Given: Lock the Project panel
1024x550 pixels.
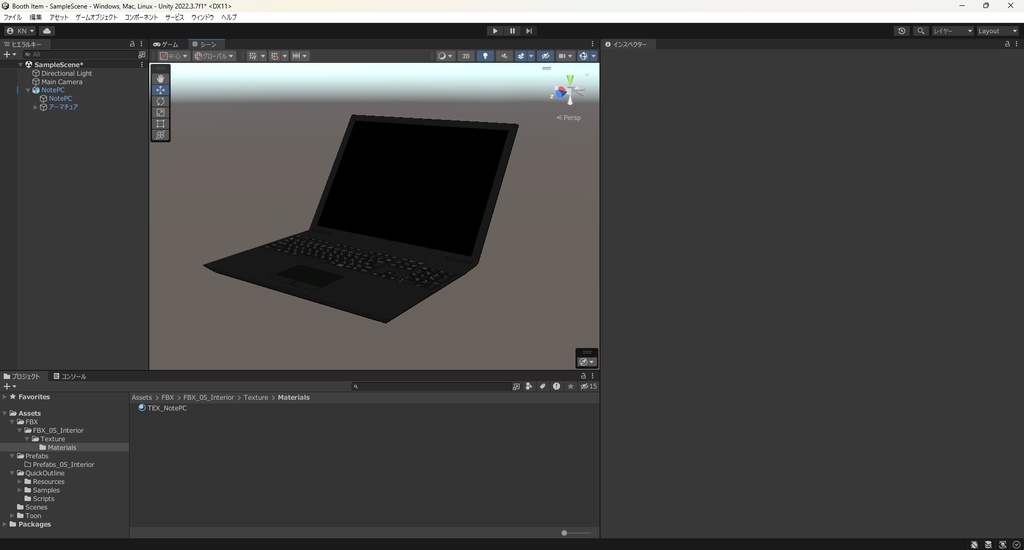Looking at the screenshot, I should [583, 376].
